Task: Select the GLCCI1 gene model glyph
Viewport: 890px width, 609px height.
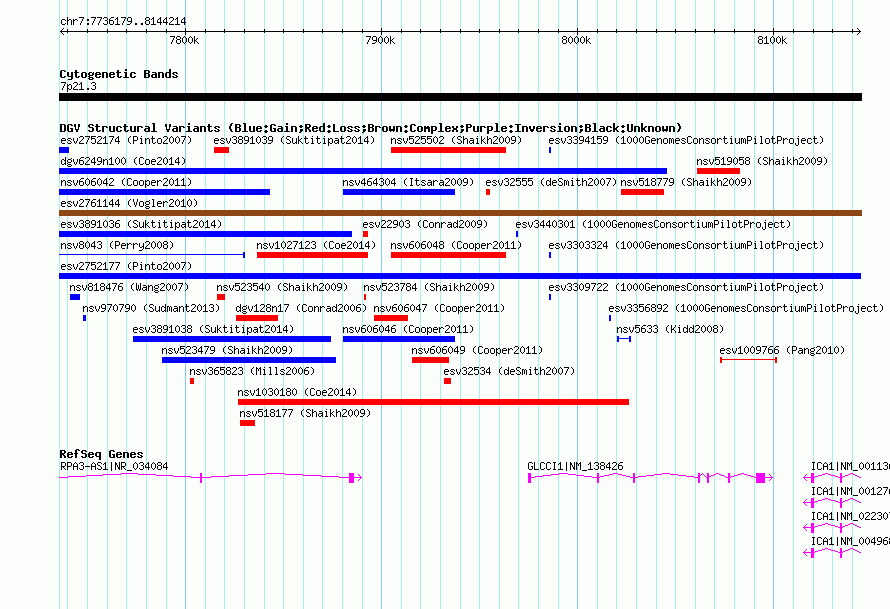Action: coord(650,478)
